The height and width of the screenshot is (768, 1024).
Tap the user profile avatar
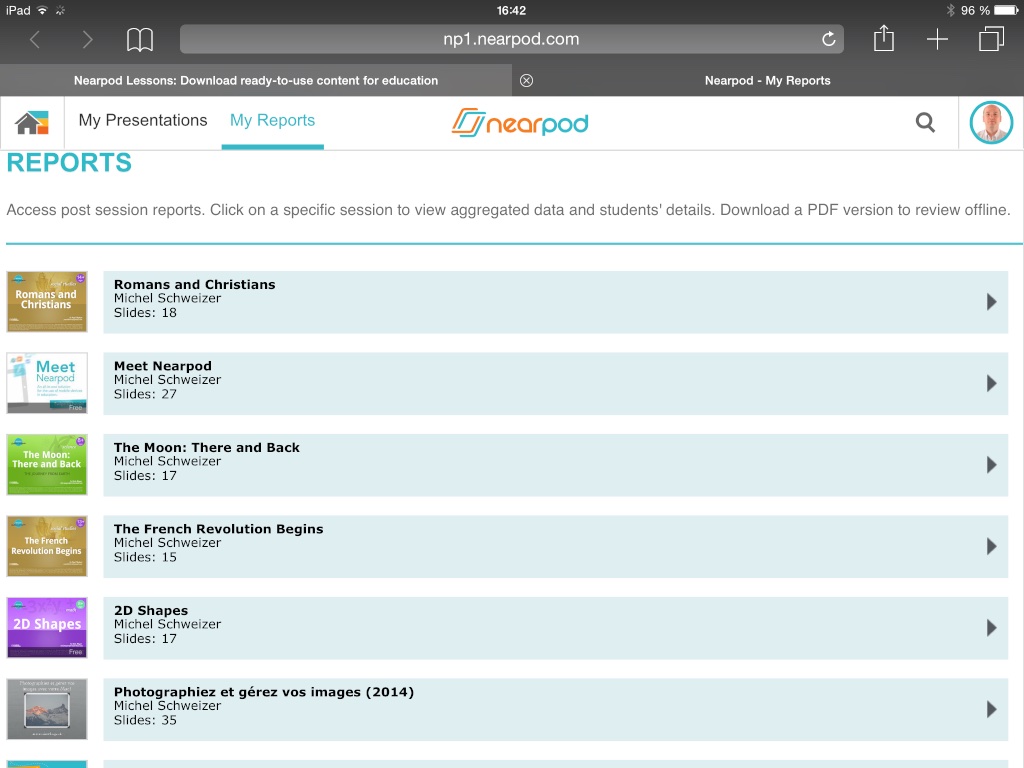[991, 123]
